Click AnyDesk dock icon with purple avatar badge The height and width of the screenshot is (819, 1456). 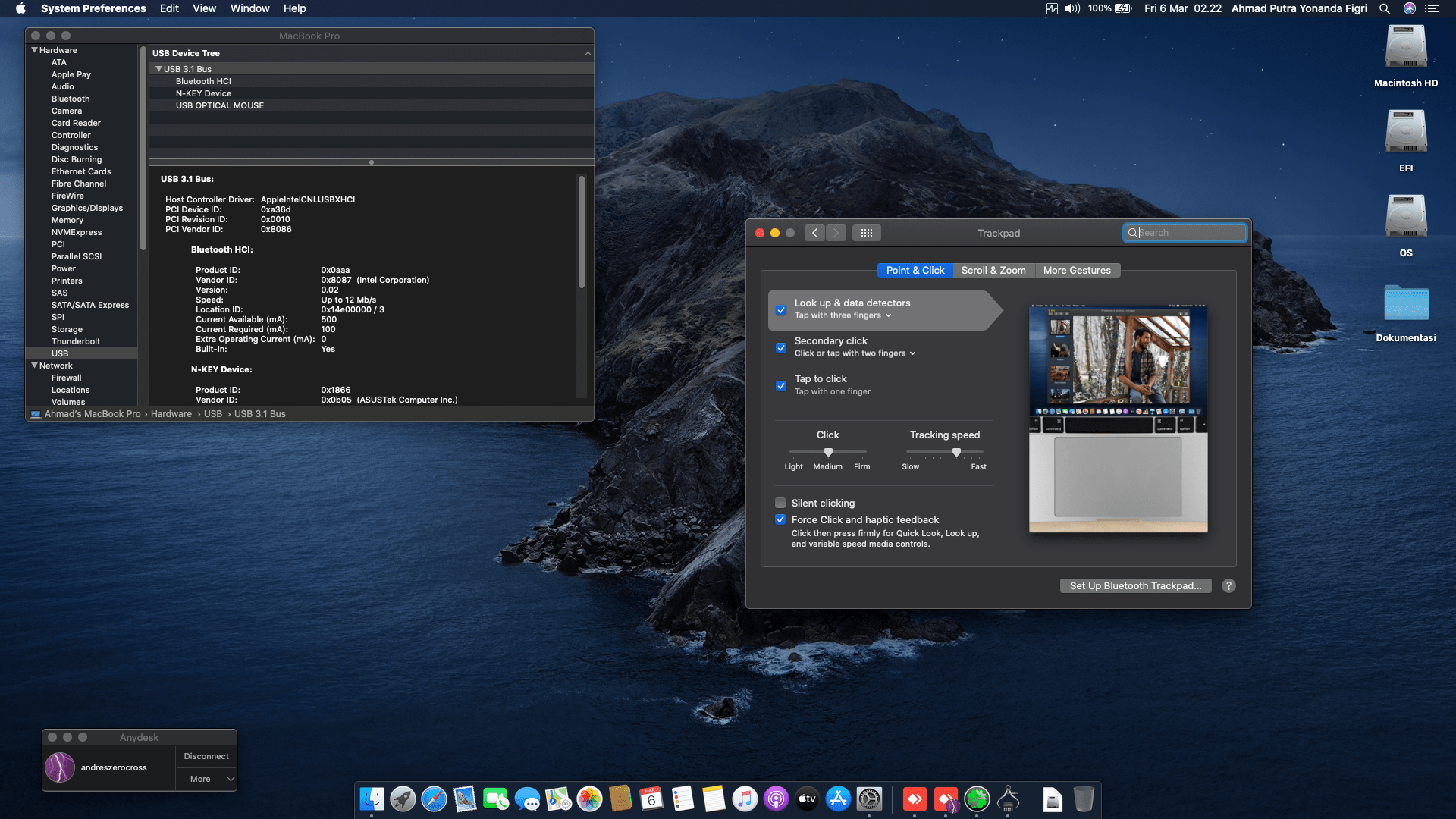click(946, 799)
